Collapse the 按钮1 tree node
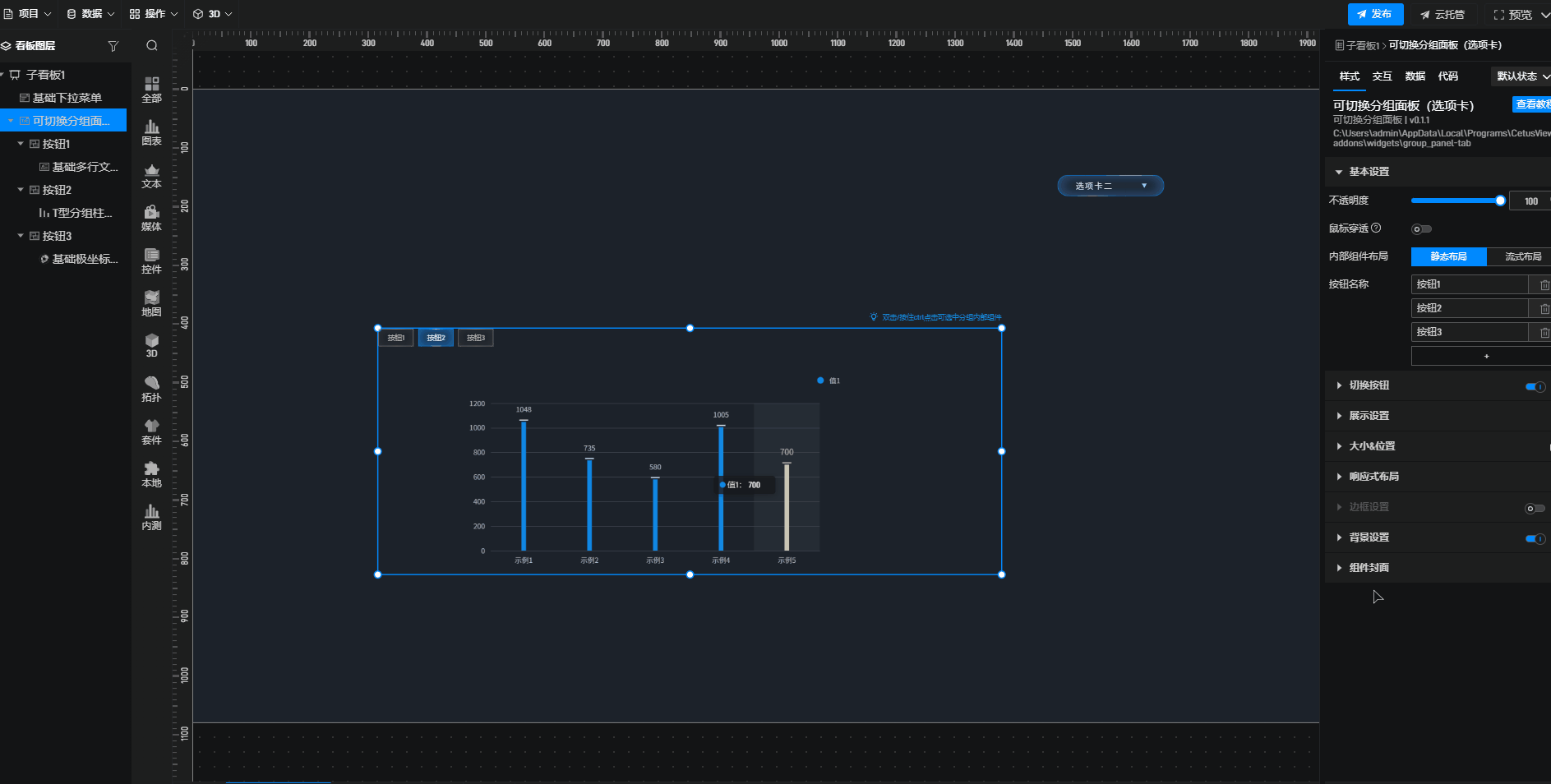This screenshot has height=784, width=1551. click(x=21, y=144)
